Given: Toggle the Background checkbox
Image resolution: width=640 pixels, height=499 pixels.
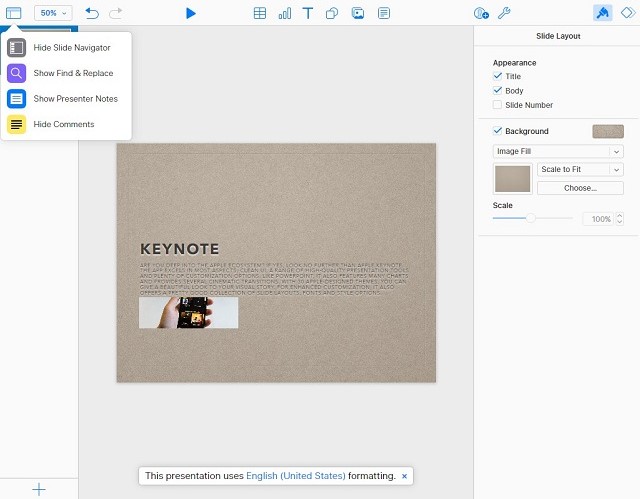Looking at the screenshot, I should point(497,131).
